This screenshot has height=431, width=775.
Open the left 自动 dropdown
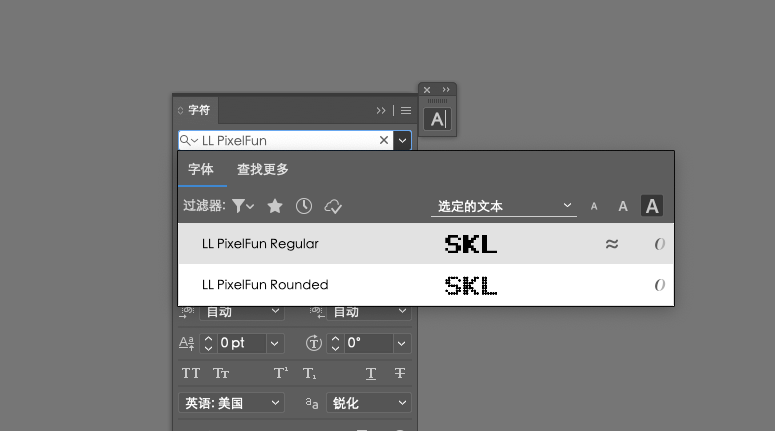point(242,312)
